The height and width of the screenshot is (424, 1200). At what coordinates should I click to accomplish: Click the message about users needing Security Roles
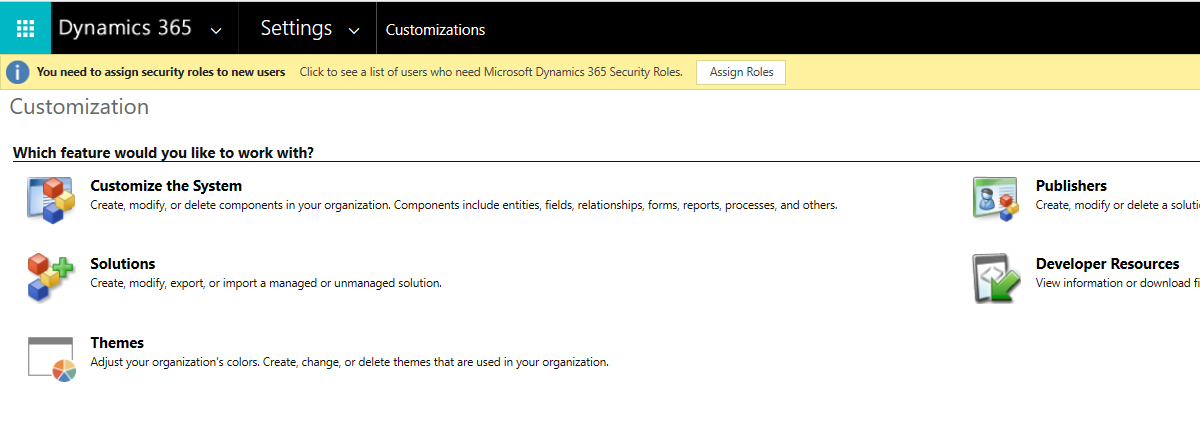491,72
